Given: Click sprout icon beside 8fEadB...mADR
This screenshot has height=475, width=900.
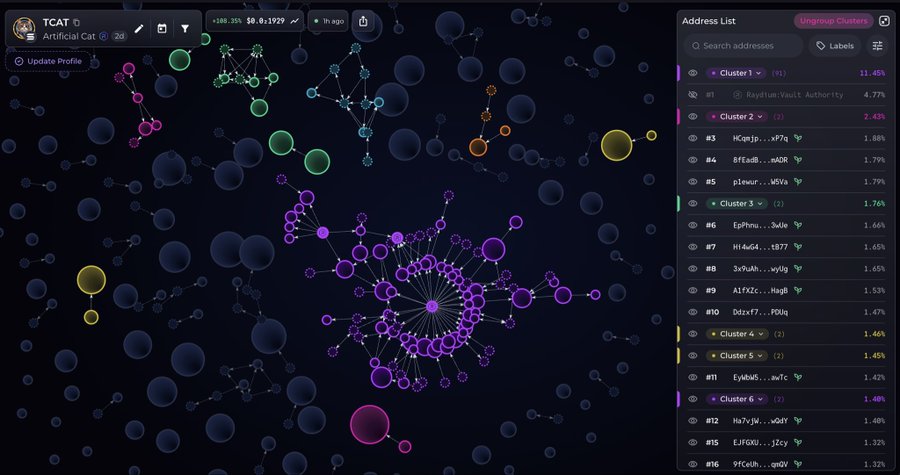Looking at the screenshot, I should pyautogui.click(x=797, y=160).
